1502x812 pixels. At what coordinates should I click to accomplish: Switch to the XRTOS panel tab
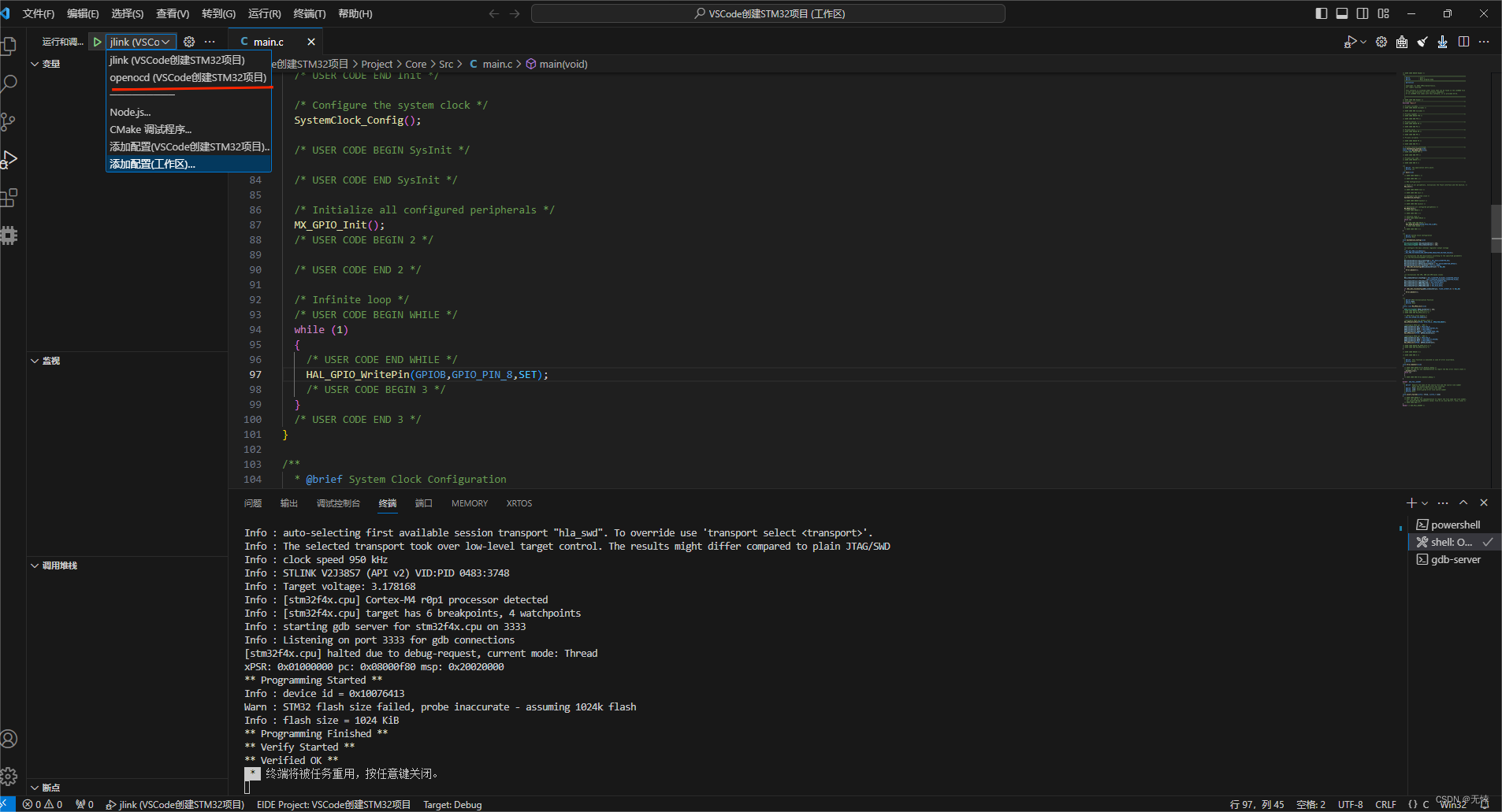click(519, 503)
